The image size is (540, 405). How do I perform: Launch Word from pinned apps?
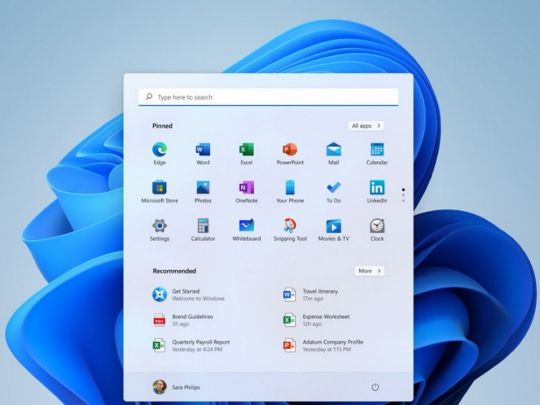tap(203, 153)
